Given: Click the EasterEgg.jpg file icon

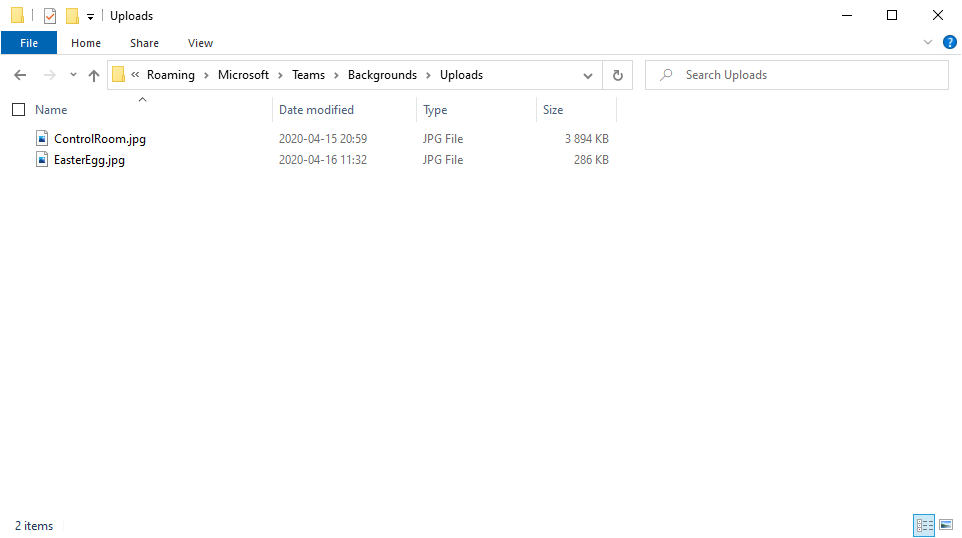Looking at the screenshot, I should tap(42, 159).
